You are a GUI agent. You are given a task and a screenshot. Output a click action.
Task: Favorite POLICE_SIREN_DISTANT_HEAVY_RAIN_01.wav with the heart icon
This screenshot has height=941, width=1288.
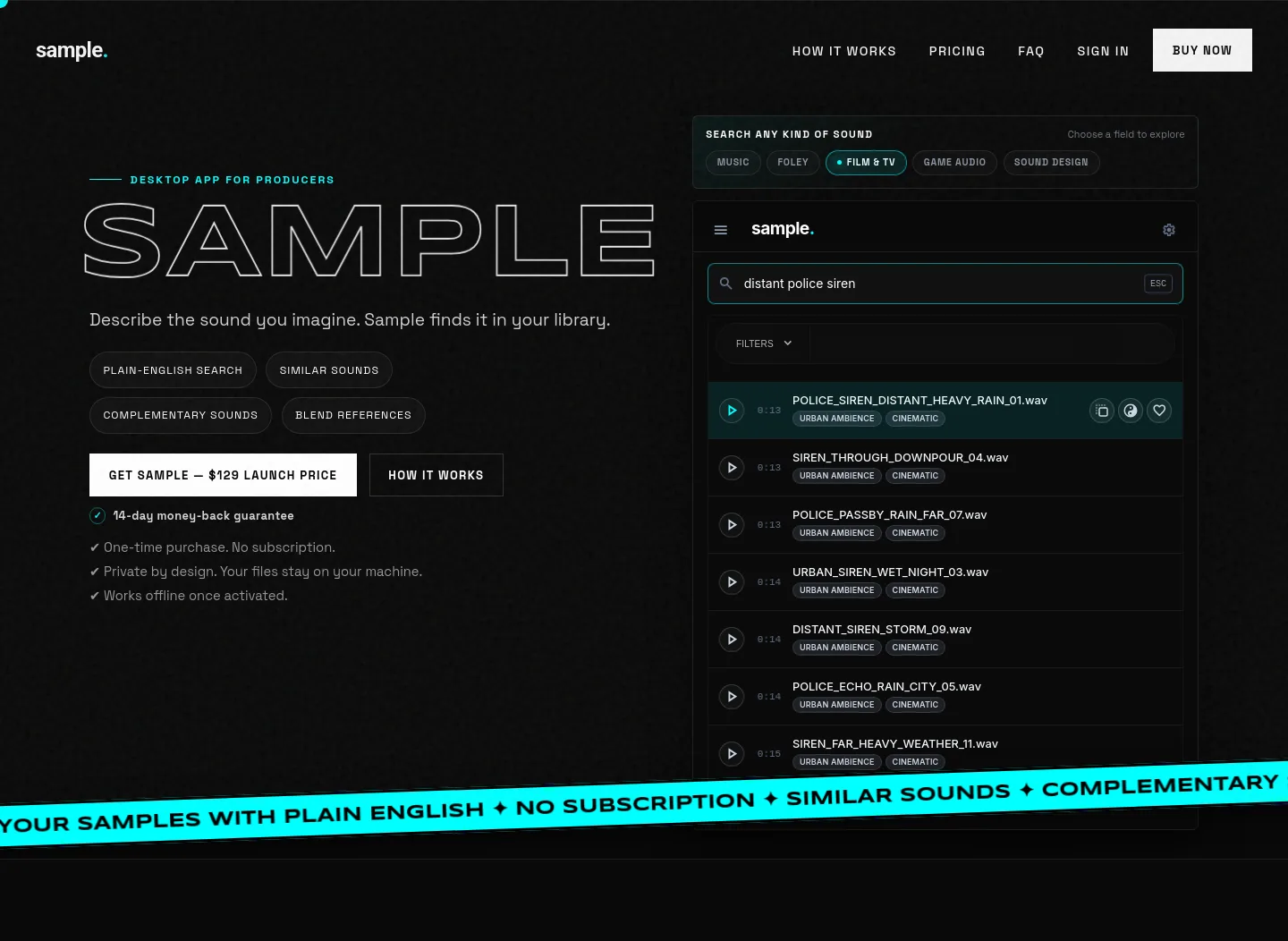tap(1159, 411)
